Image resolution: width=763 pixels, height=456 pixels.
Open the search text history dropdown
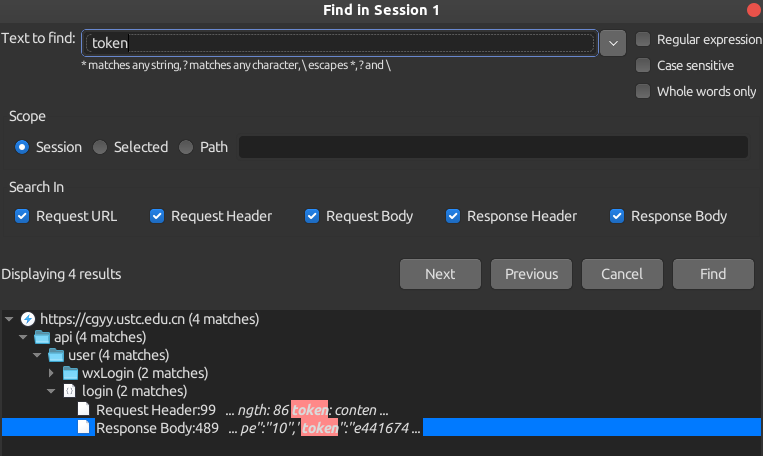pos(613,43)
